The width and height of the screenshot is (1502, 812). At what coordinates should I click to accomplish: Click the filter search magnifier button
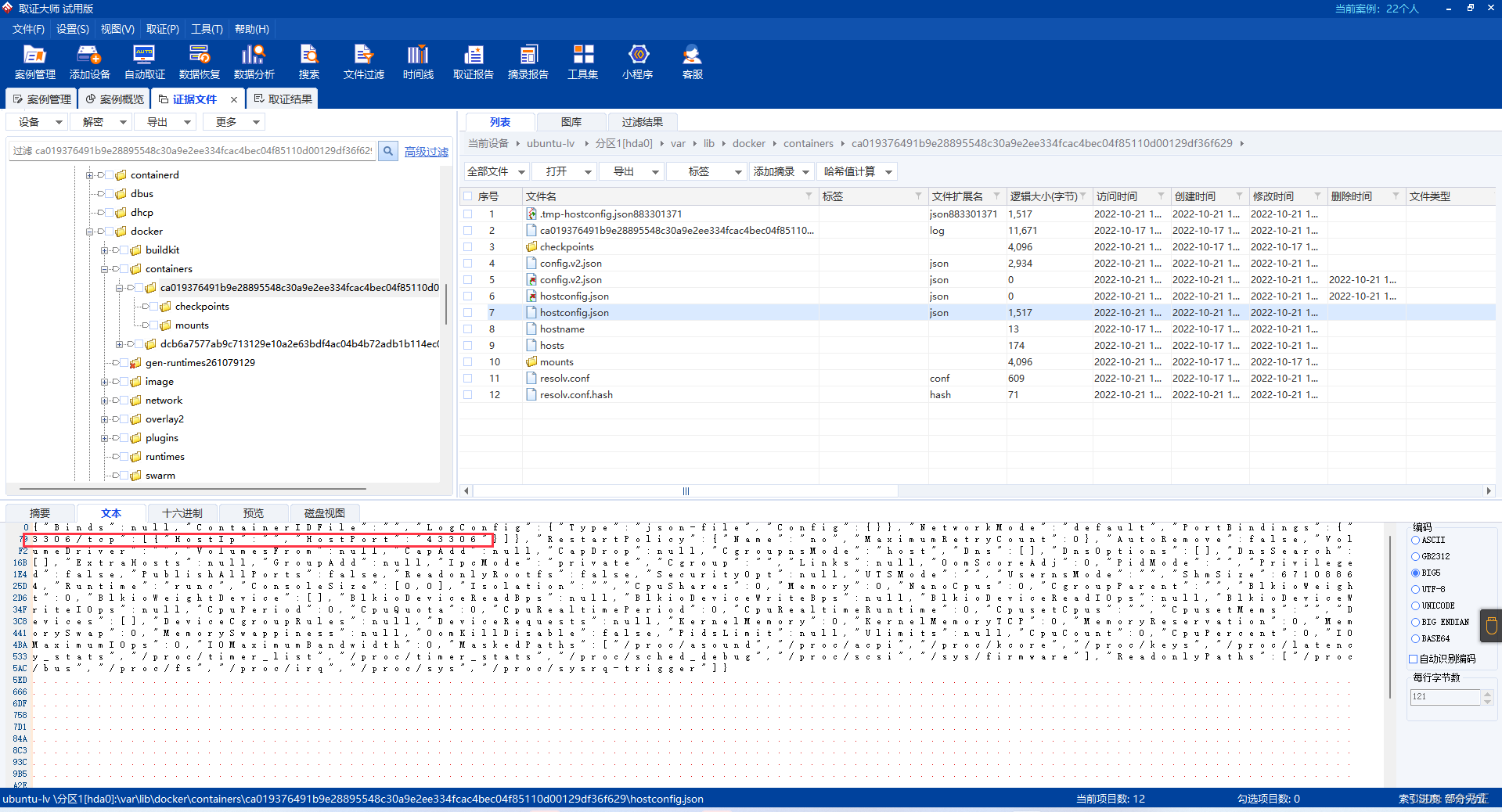(x=387, y=151)
